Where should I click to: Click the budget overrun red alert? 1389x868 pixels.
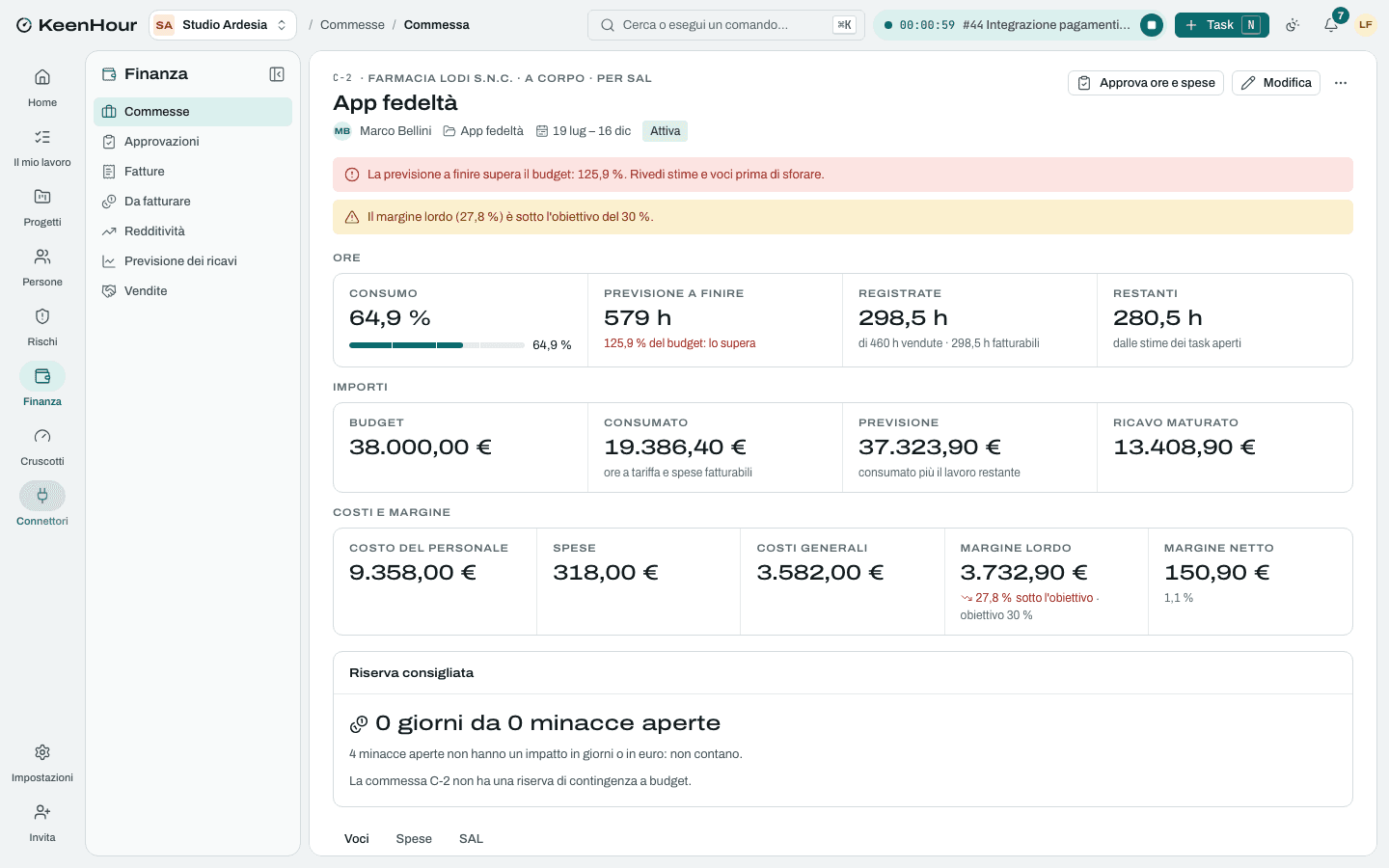[x=843, y=175]
